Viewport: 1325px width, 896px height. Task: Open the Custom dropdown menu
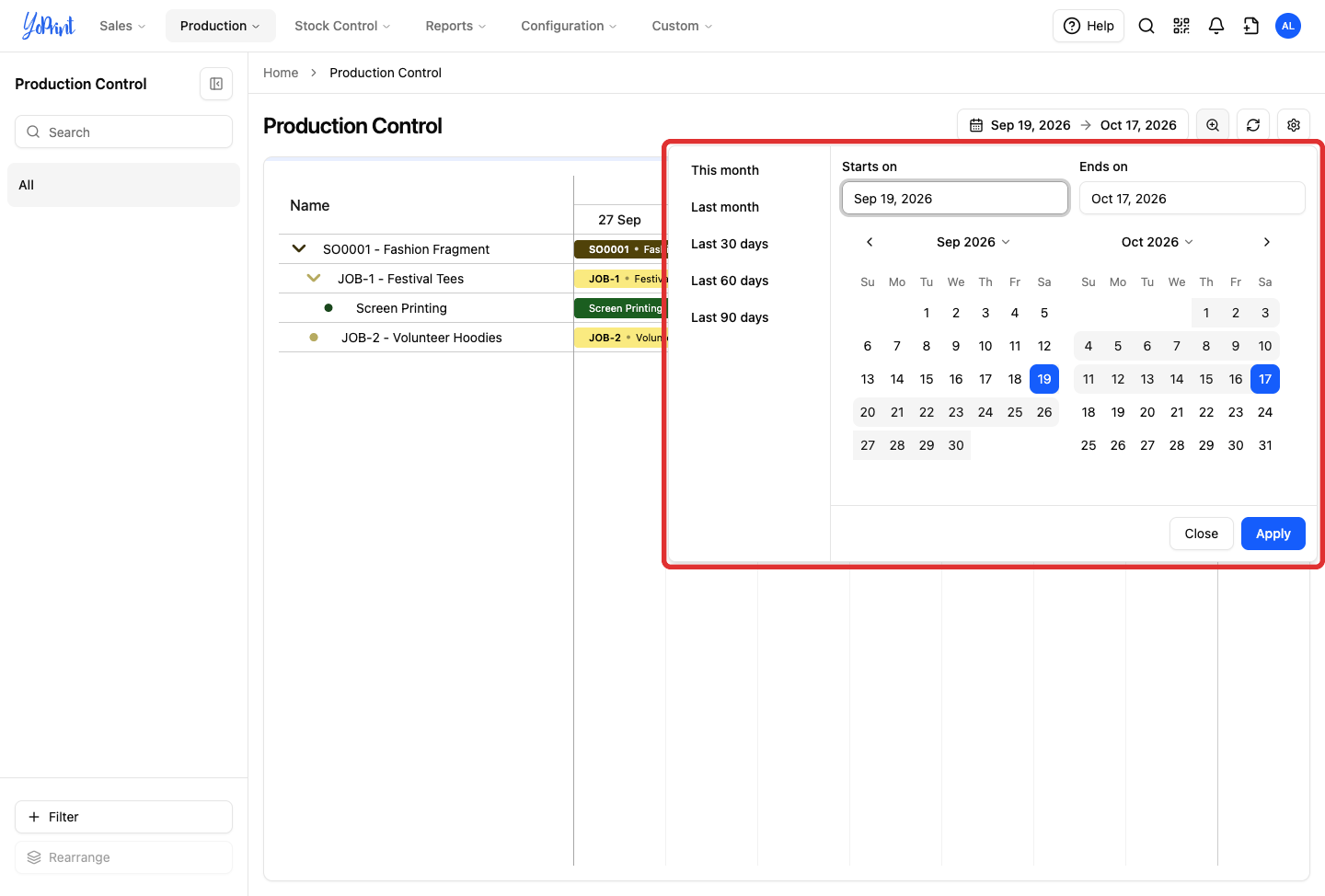pos(682,26)
